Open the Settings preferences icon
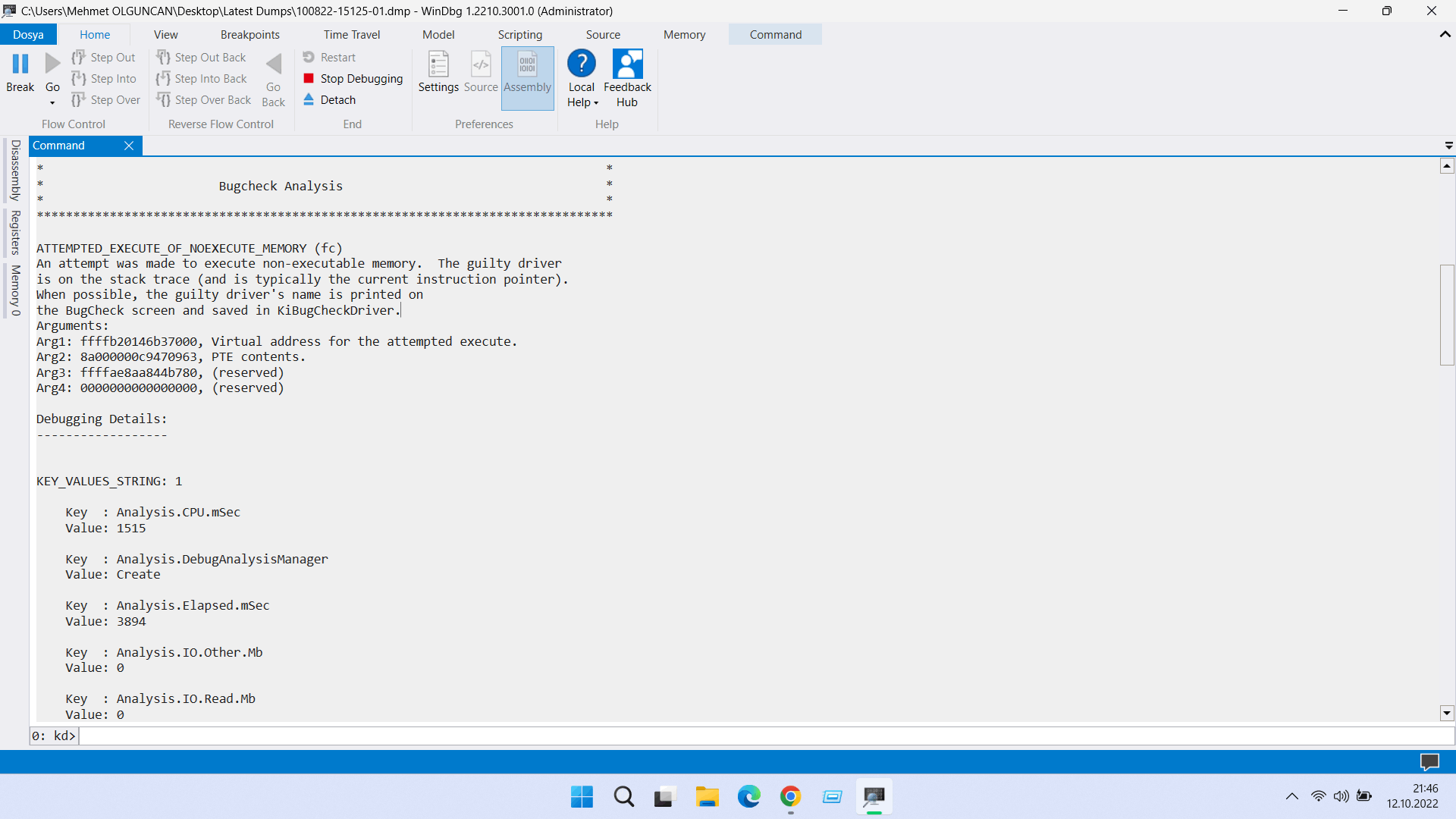This screenshot has height=819, width=1456. tap(438, 65)
